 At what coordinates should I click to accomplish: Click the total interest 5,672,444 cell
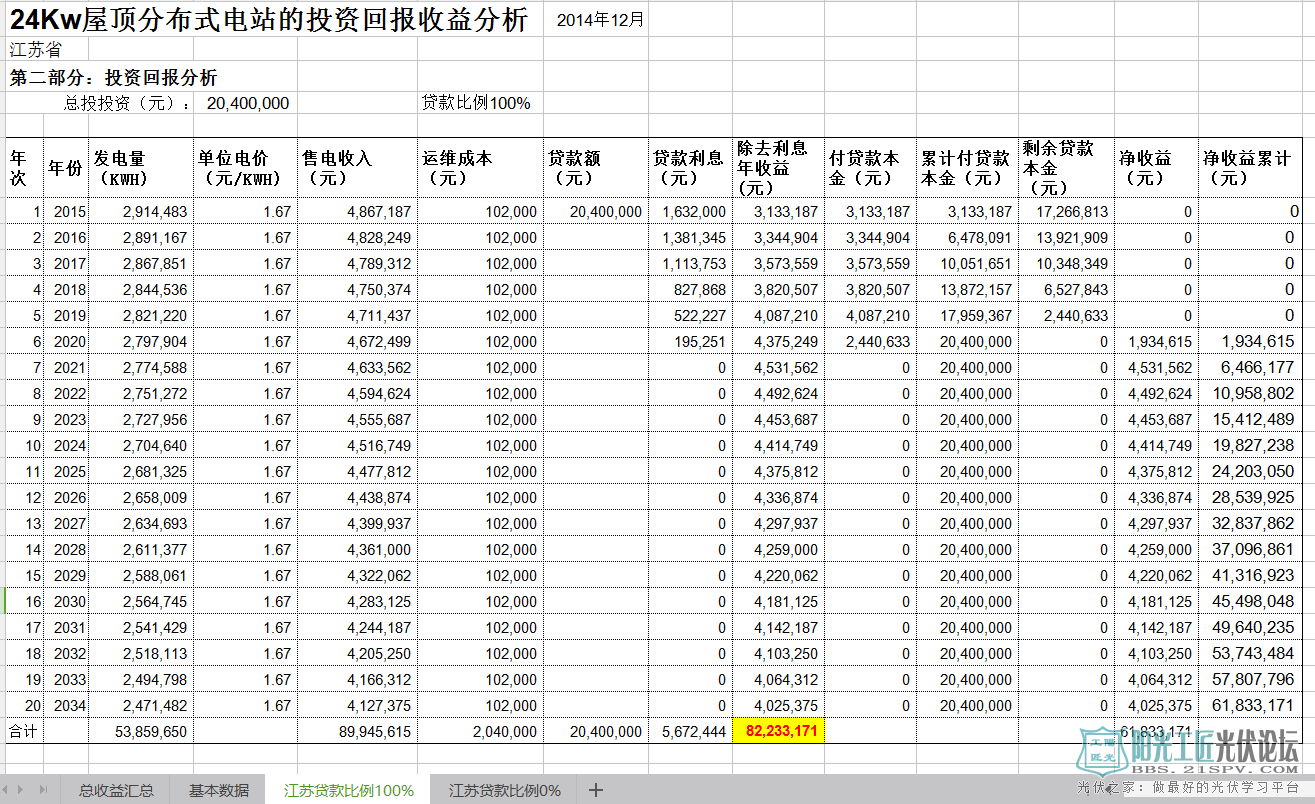(x=690, y=732)
